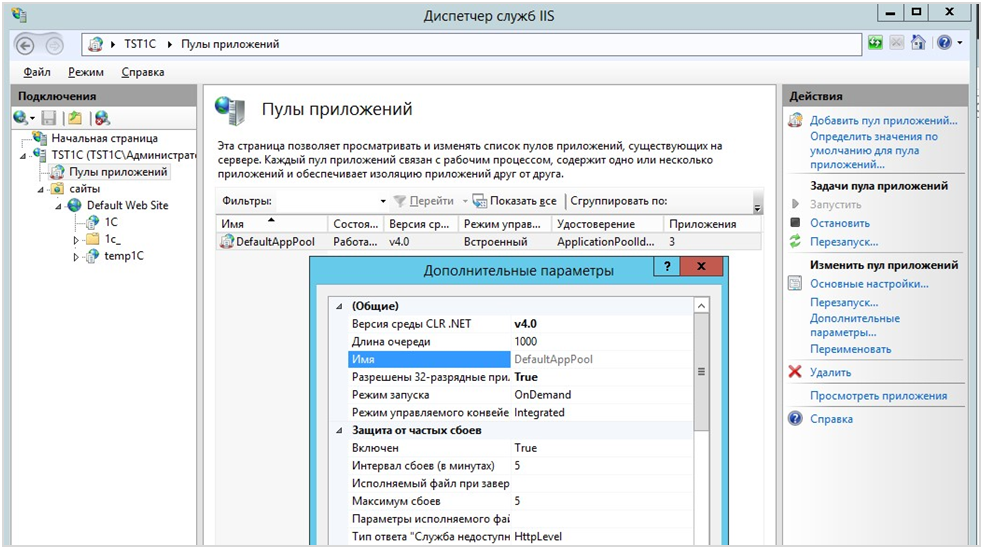
Task: Click the properties dialog vertical scrollbar
Action: [701, 371]
